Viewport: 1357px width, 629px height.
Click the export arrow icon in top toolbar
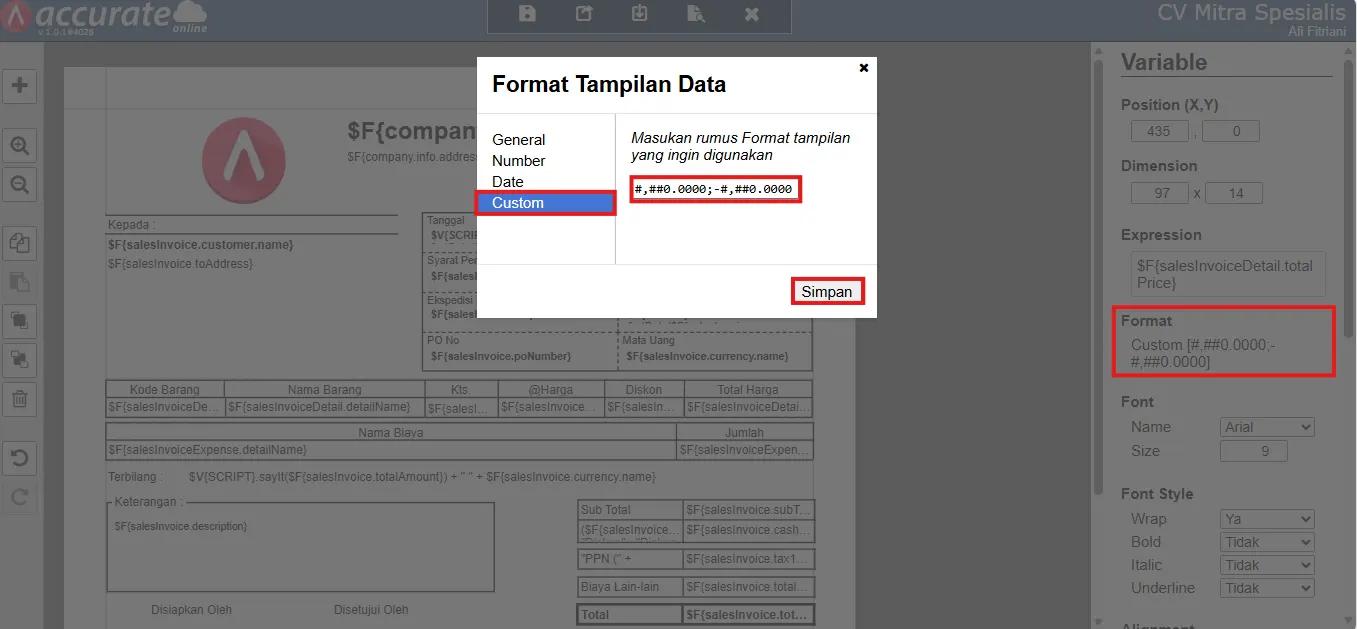(x=584, y=14)
